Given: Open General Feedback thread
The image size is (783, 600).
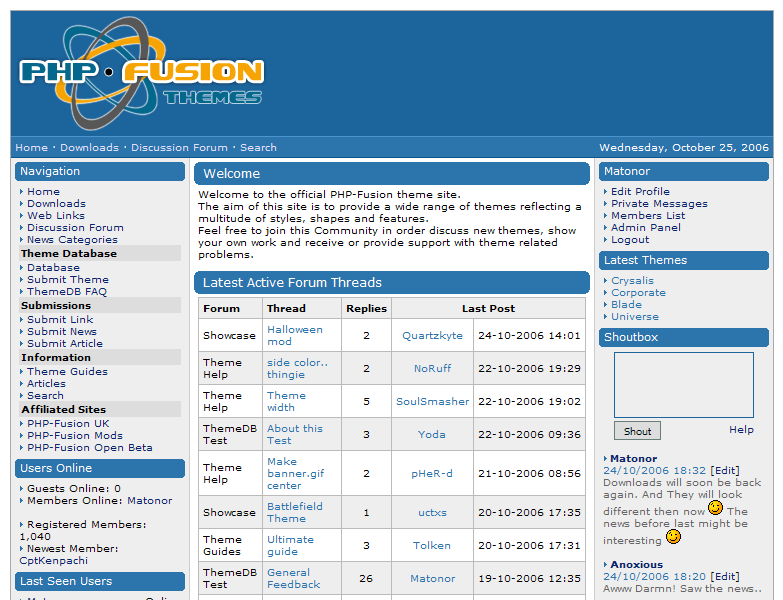Looking at the screenshot, I should click(294, 578).
